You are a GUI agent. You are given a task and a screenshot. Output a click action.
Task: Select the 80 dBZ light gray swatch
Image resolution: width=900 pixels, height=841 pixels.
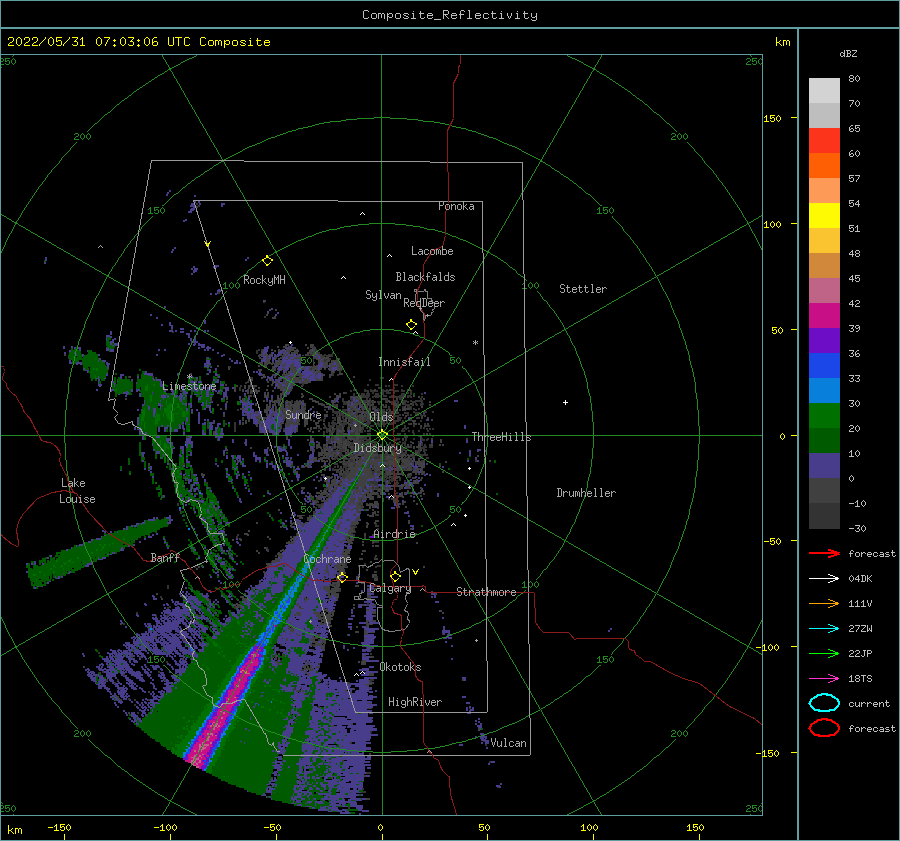(824, 90)
